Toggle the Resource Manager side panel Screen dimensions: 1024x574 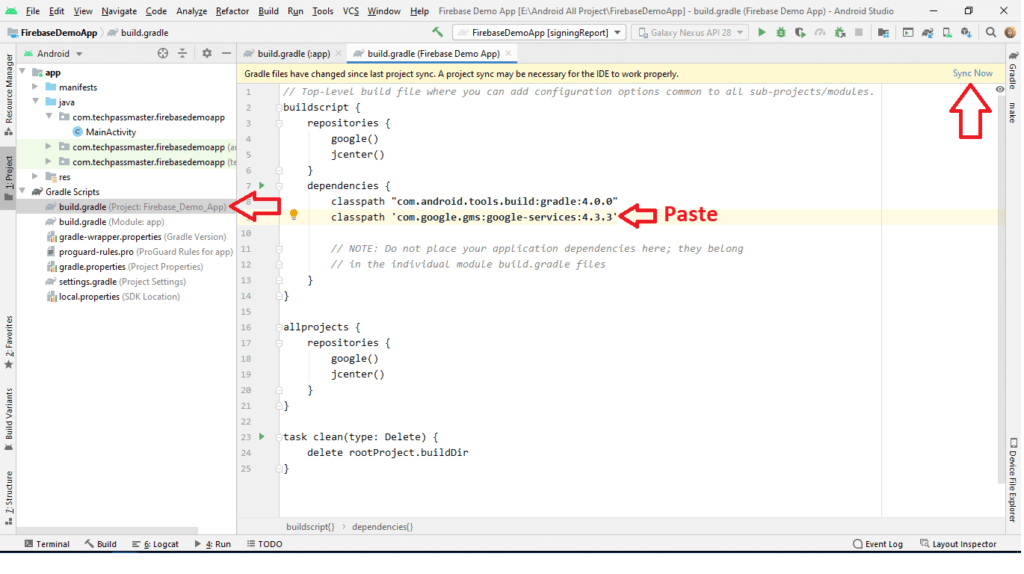coord(8,94)
